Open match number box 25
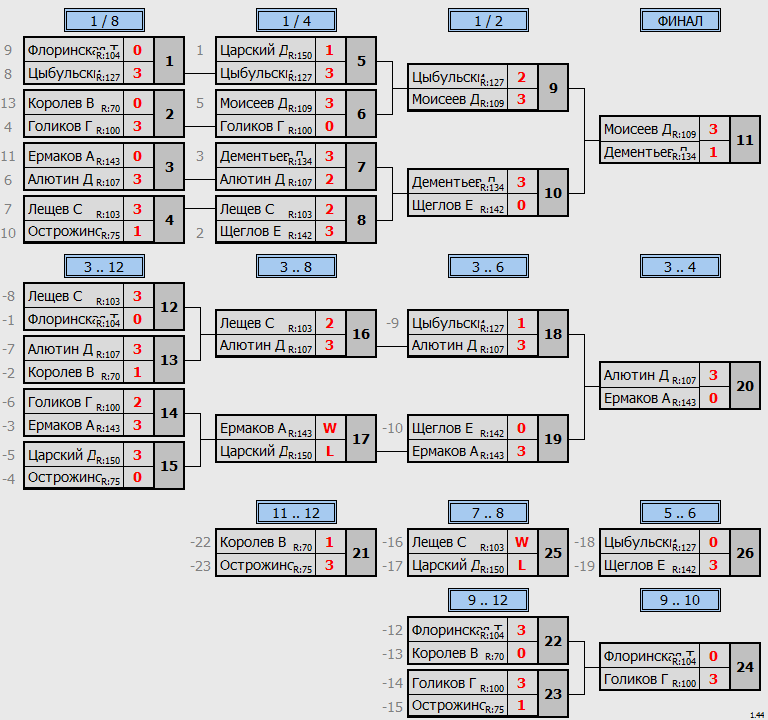 point(553,552)
